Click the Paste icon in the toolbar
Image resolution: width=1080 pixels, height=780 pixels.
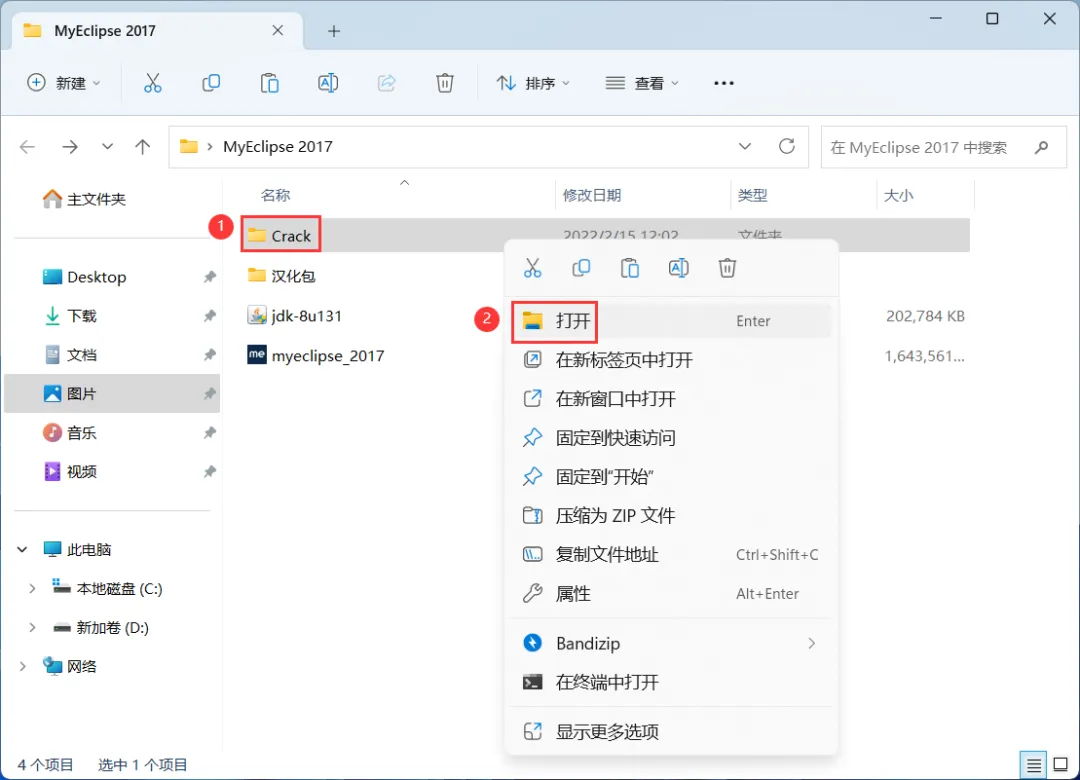pos(269,83)
